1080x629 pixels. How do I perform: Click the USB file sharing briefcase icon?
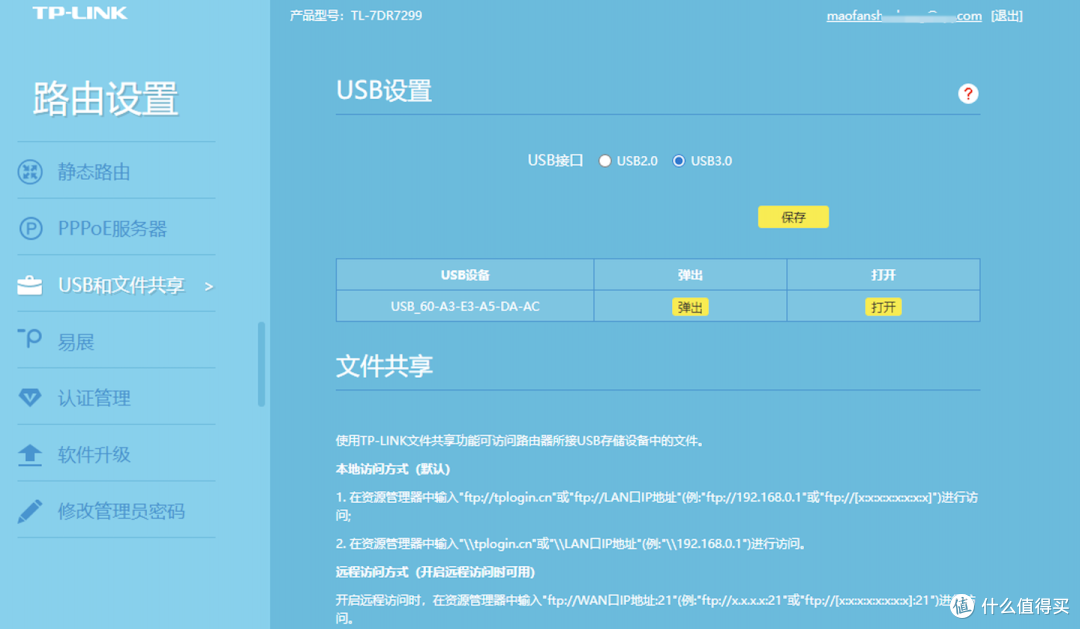coord(30,285)
